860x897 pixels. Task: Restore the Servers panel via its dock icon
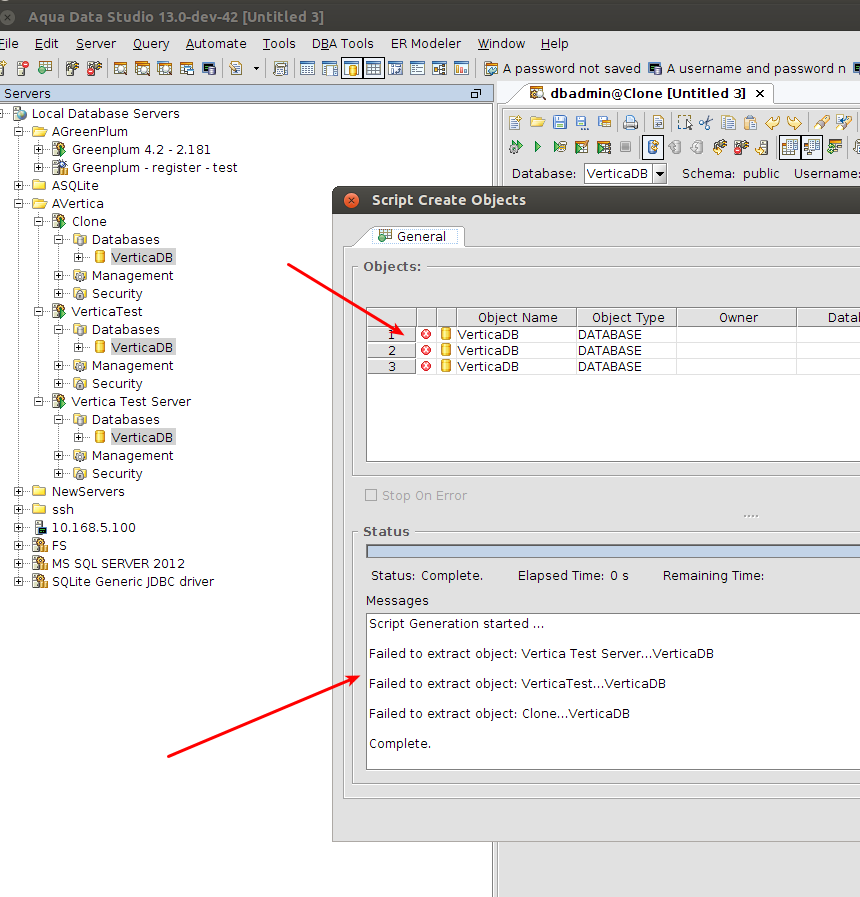pyautogui.click(x=475, y=93)
